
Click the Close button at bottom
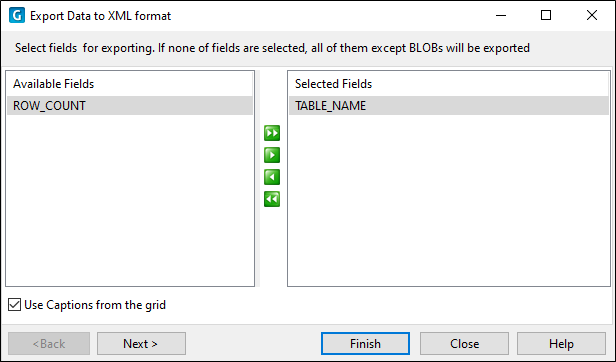point(464,344)
